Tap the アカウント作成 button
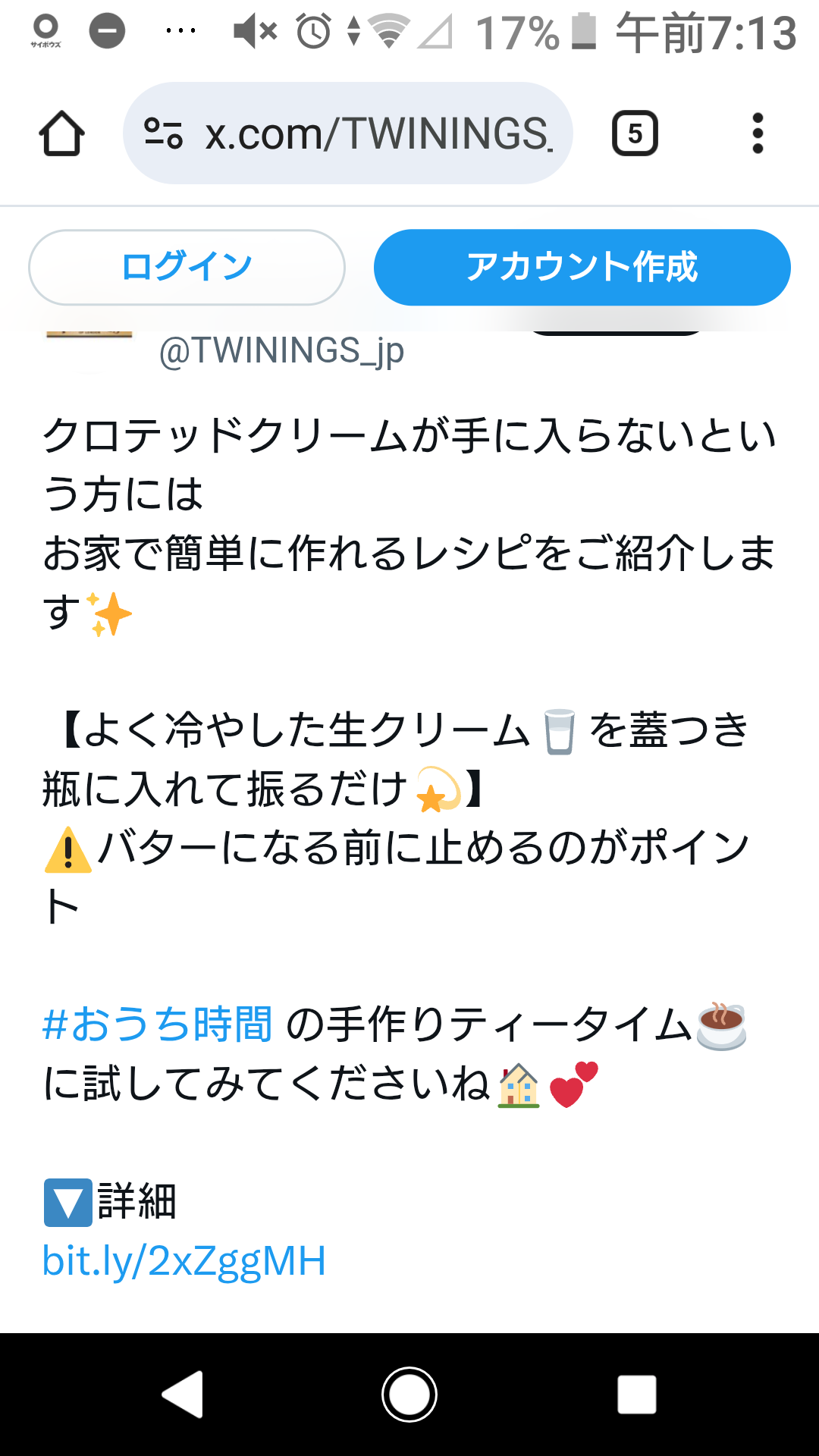 tap(582, 268)
